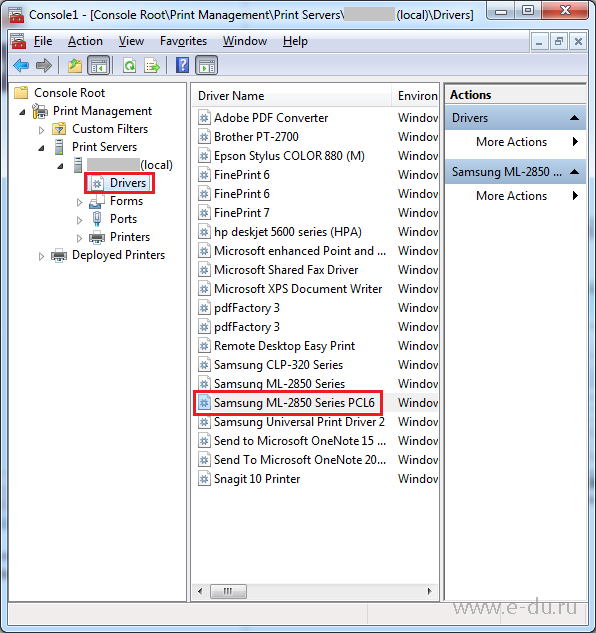Click the scroll left arrow in driver list
The width and height of the screenshot is (596, 633).
tap(200, 591)
